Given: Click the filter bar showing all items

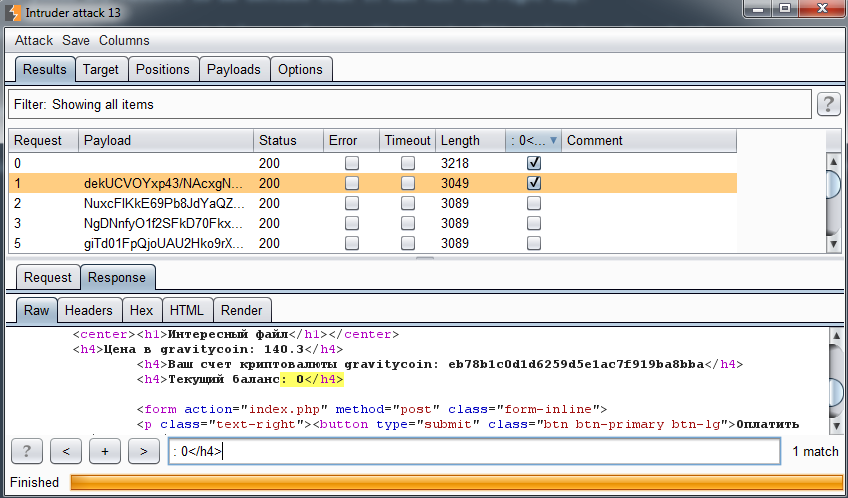Looking at the screenshot, I should [x=409, y=104].
